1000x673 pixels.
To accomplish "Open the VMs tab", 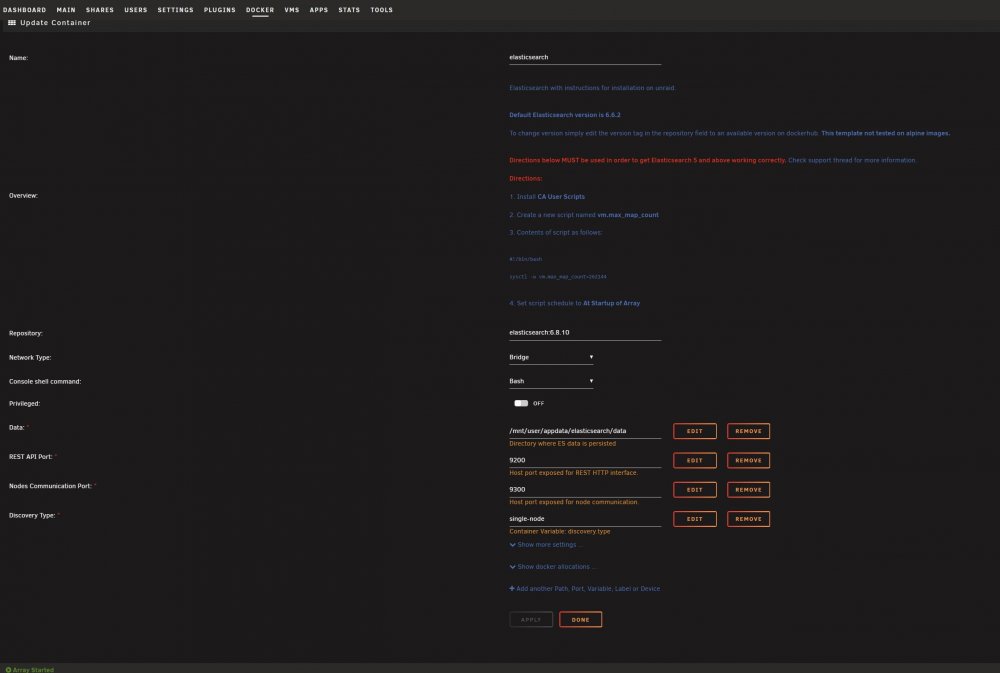I will click(x=291, y=10).
